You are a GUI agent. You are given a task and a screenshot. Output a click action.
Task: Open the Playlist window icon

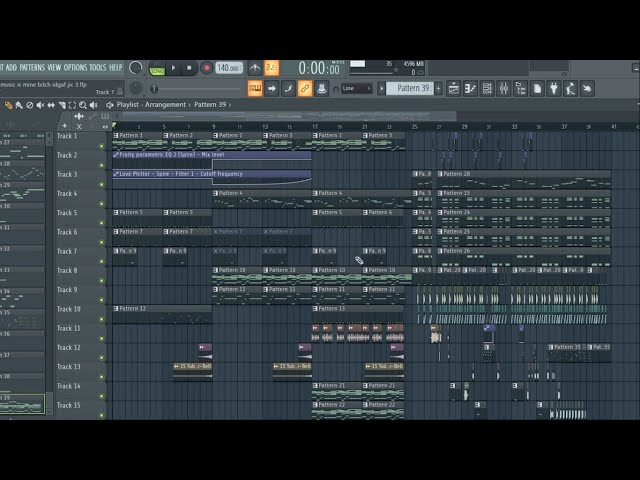tap(453, 89)
